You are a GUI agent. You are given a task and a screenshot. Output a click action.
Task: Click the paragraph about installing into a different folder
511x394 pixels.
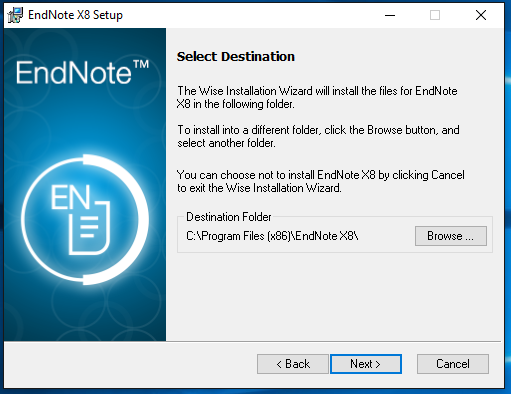[318, 136]
